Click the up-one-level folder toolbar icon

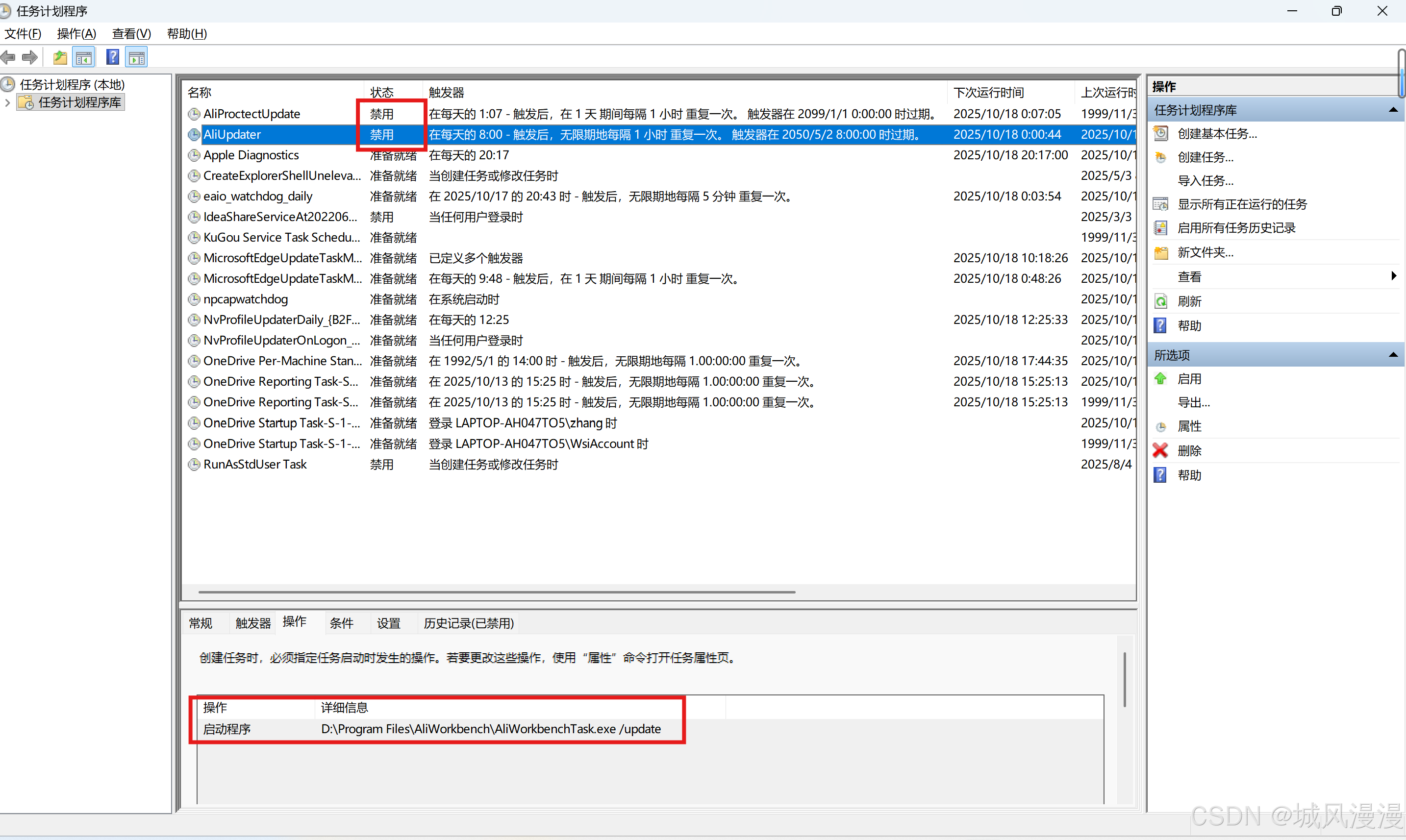[59, 57]
